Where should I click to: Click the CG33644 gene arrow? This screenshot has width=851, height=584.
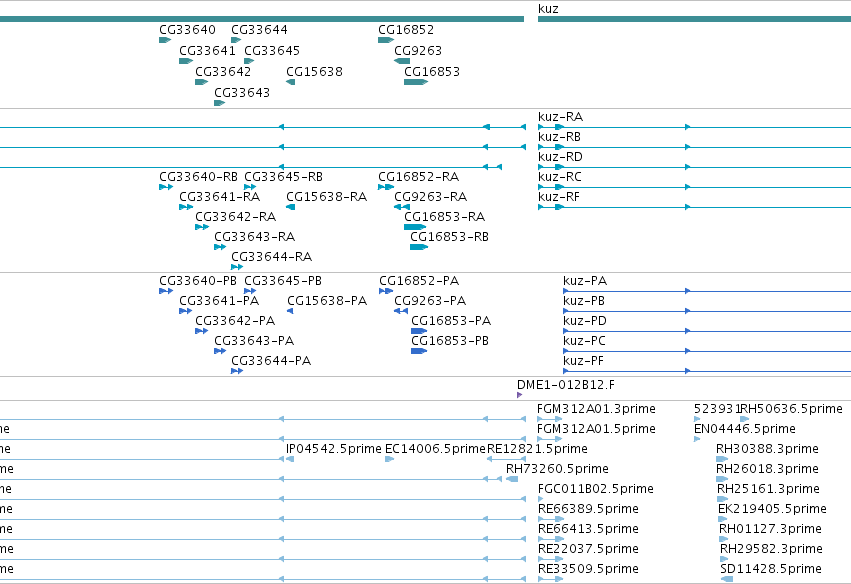pyautogui.click(x=236, y=40)
